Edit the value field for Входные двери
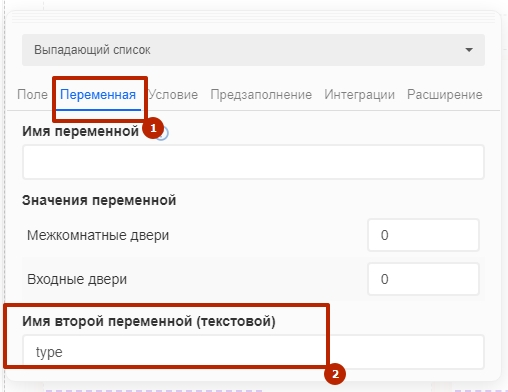 pos(423,279)
